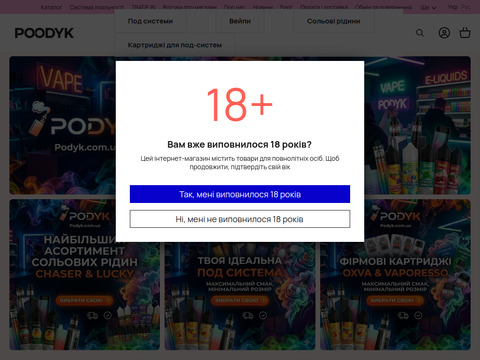Open the E-LIQUIDS vape shop banner
The height and width of the screenshot is (360, 480).
pyautogui.click(x=417, y=125)
